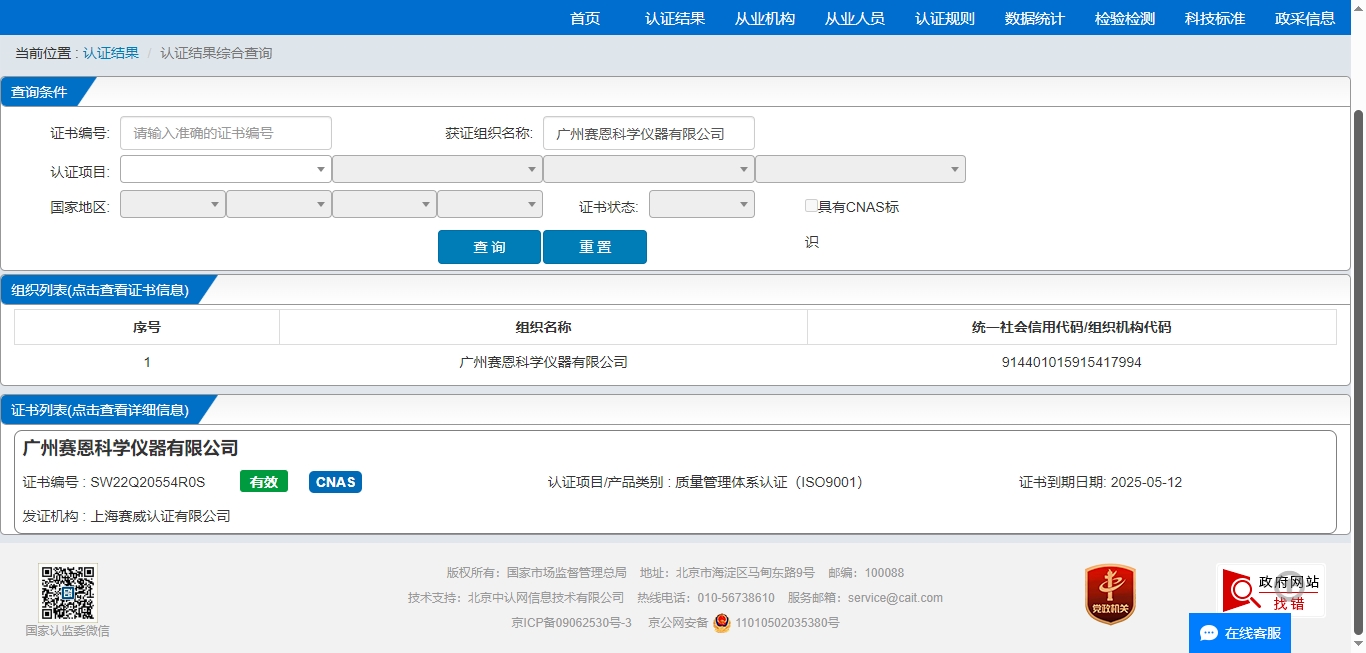This screenshot has width=1366, height=653.
Task: Open the third 国家地区 dropdown
Action: tap(384, 204)
